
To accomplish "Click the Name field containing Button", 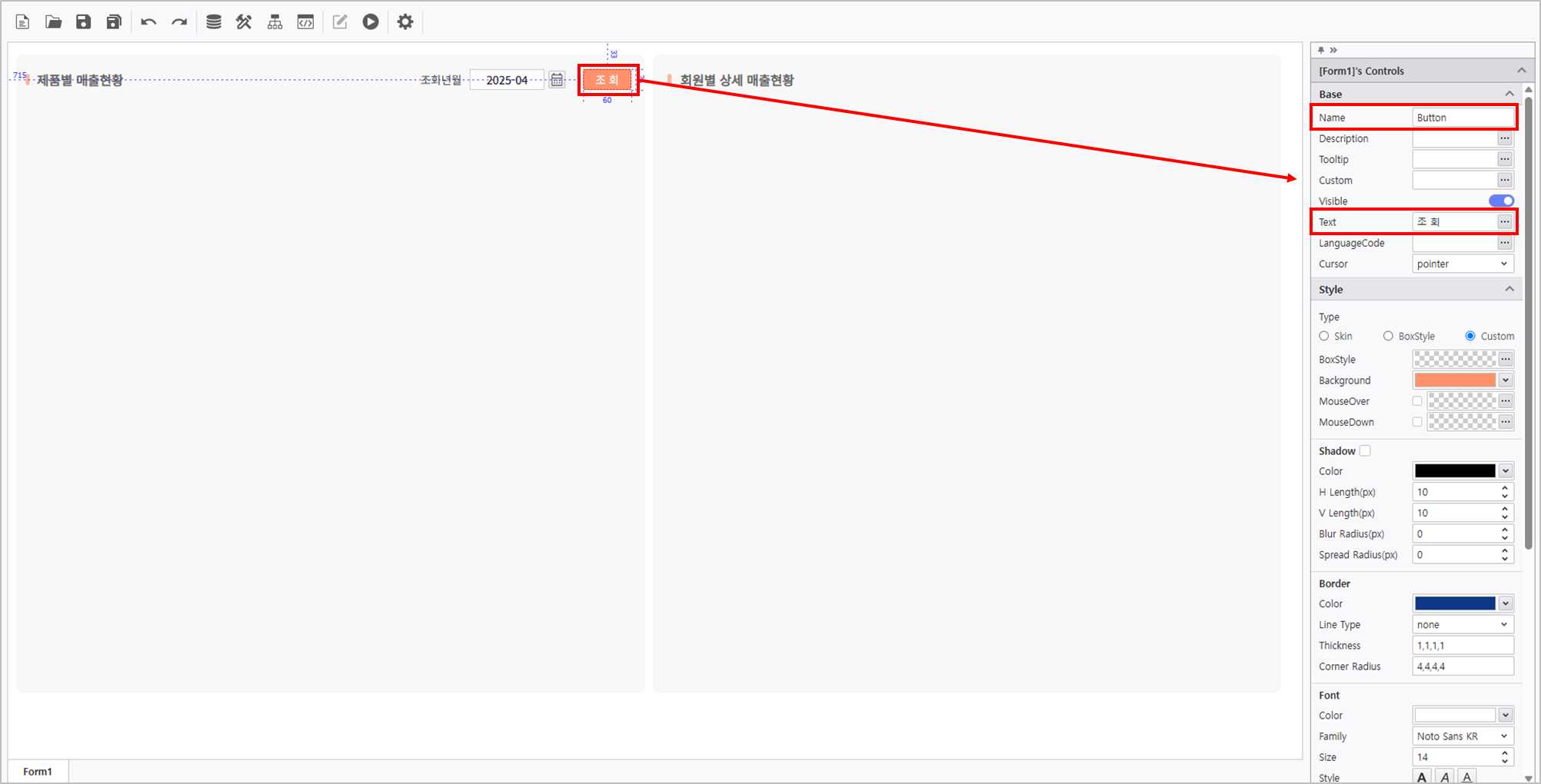I will 1463,118.
